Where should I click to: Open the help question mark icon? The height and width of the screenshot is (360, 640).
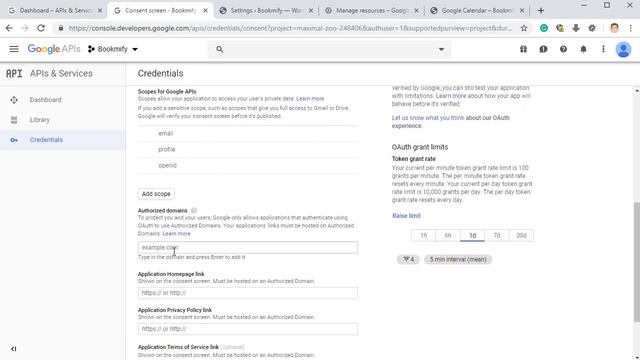[563, 49]
